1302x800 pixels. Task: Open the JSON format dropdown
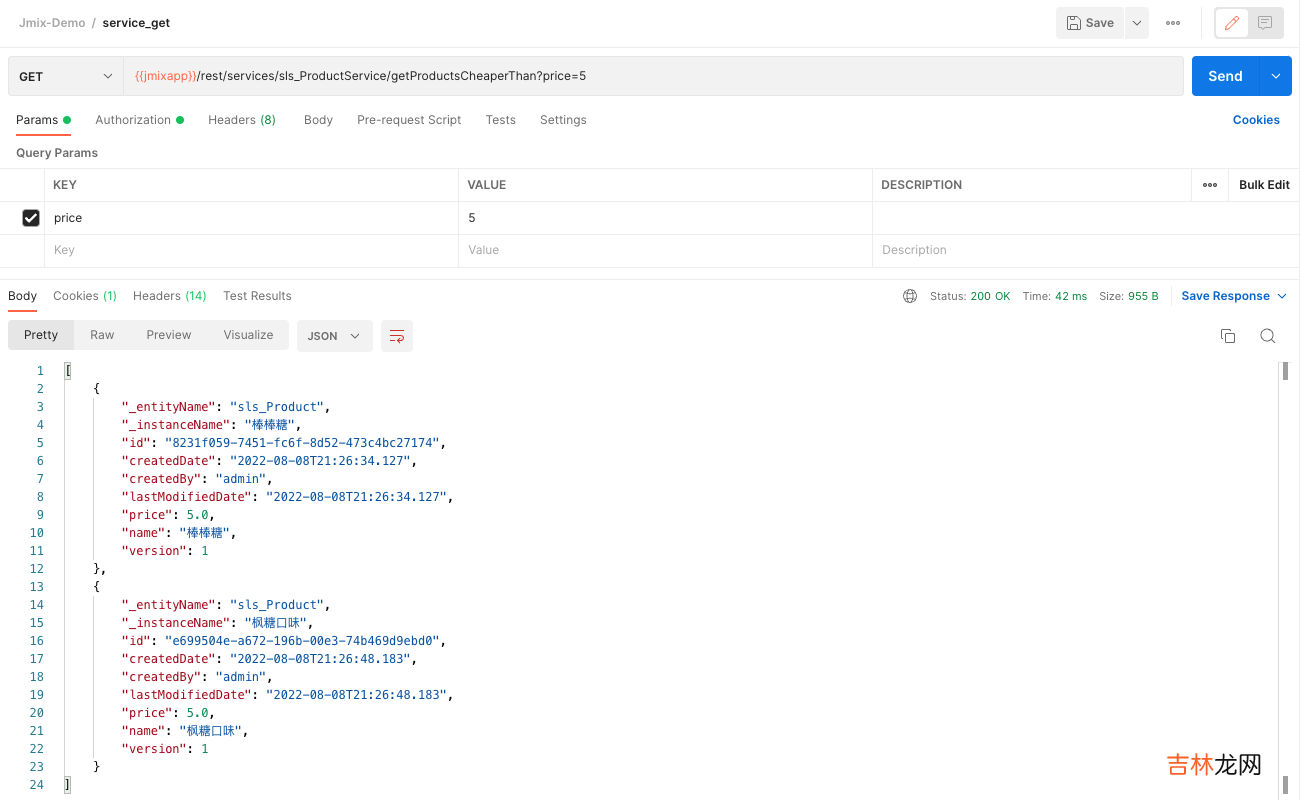334,336
